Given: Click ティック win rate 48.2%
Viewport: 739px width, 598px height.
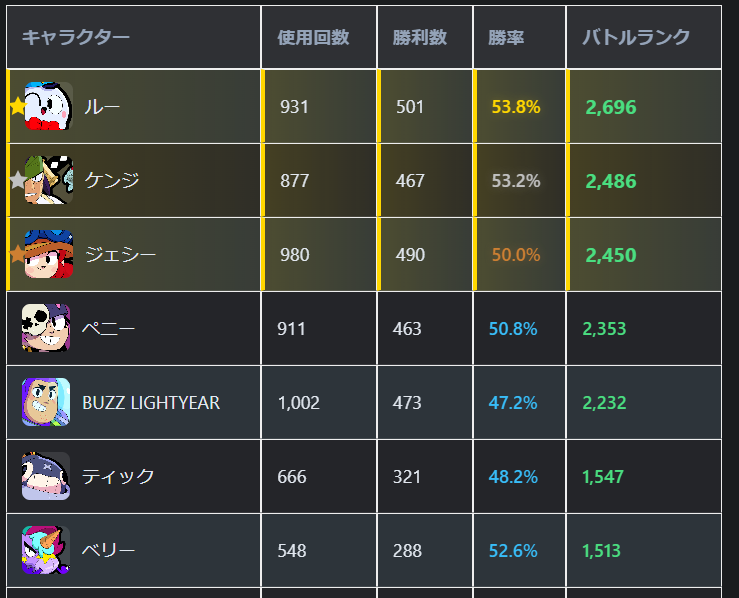Looking at the screenshot, I should point(513,477).
